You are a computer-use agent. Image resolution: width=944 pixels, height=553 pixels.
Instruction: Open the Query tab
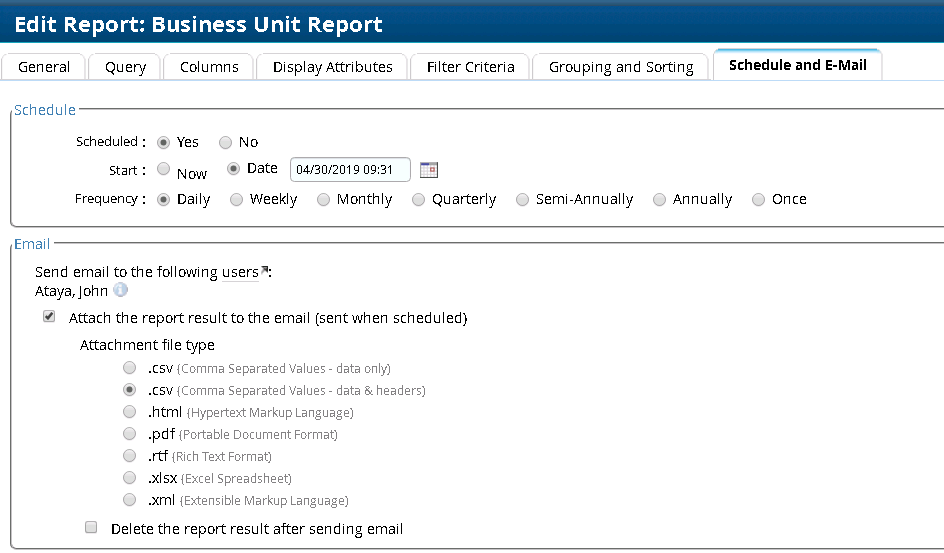(x=125, y=67)
